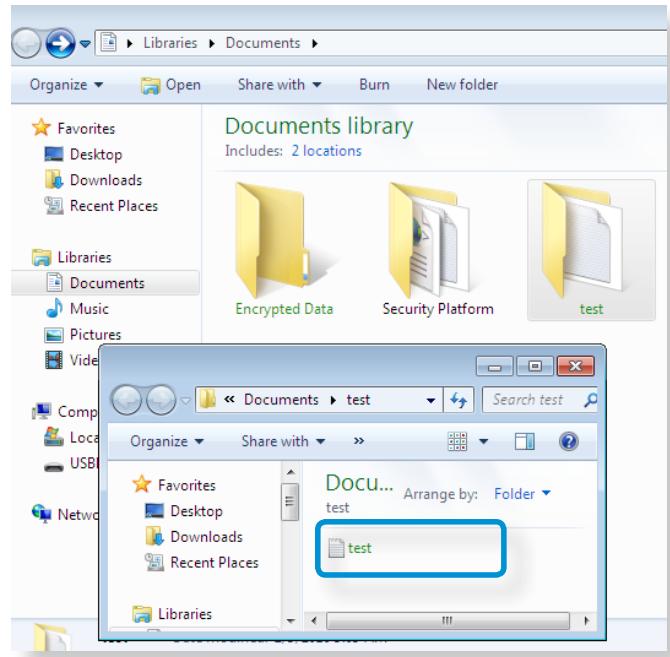Image resolution: width=670 pixels, height=657 pixels.
Task: Open the Pictures library
Action: [83, 334]
